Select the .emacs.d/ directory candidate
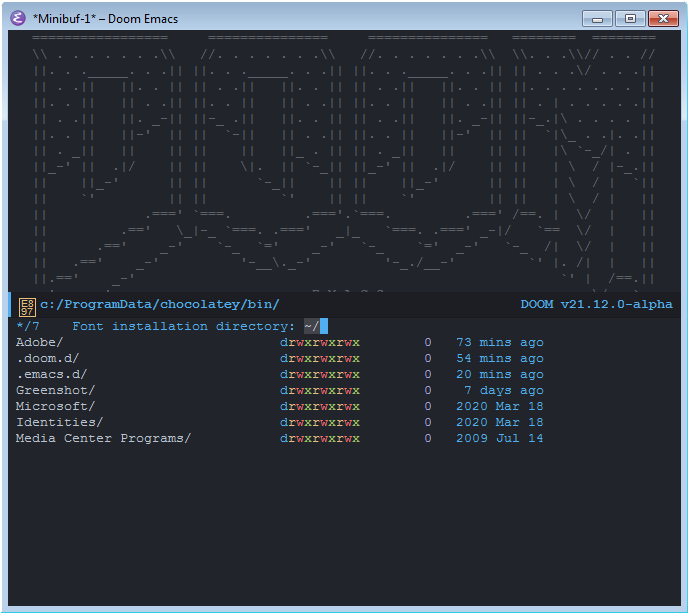 51,374
